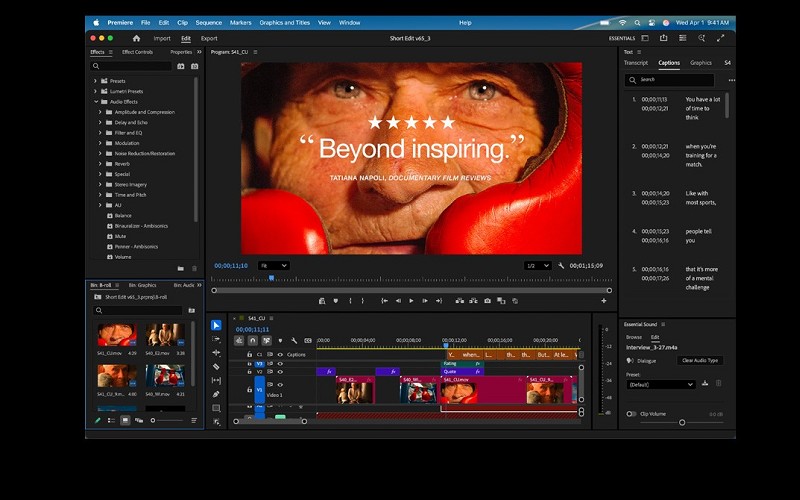Select the Selection tool arrow

(216, 326)
